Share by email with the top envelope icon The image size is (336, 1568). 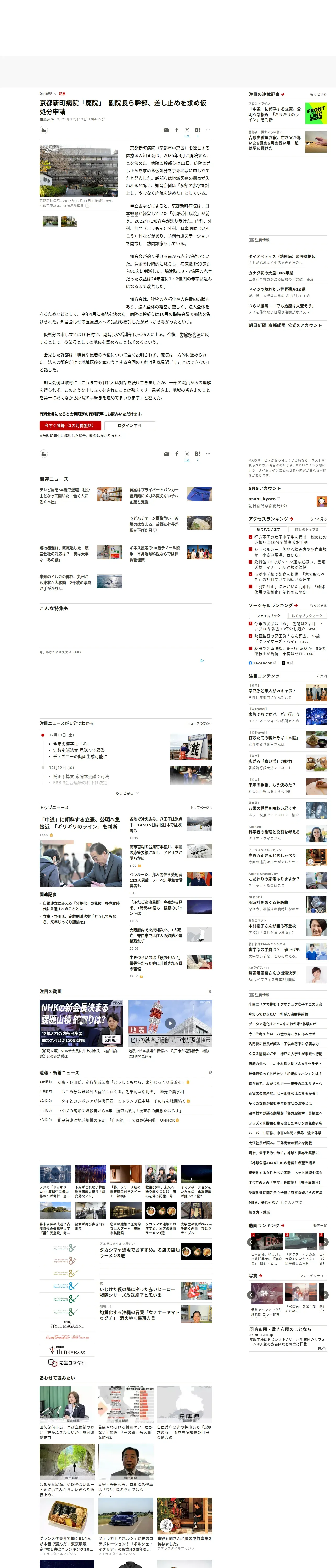166,130
